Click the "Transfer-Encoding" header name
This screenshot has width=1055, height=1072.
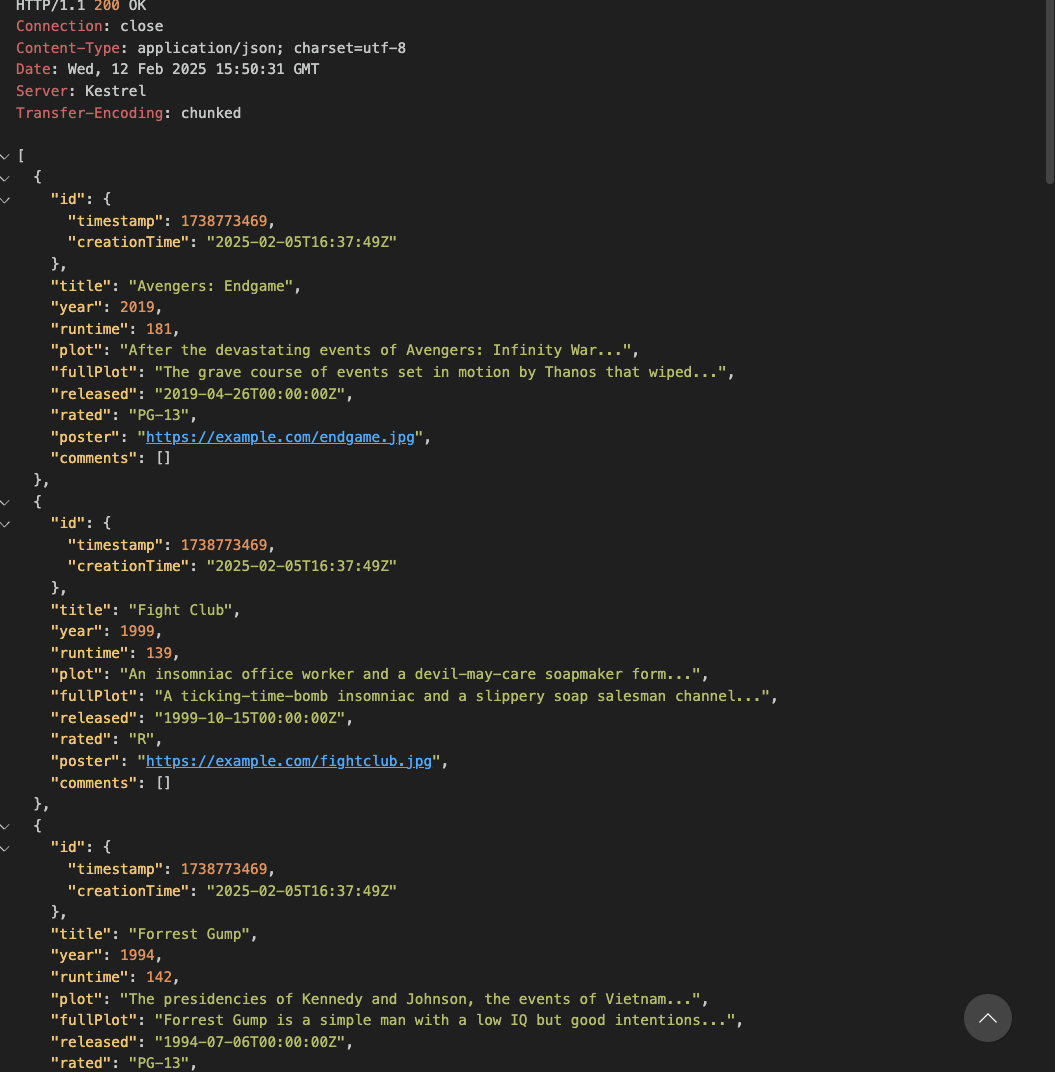[90, 113]
